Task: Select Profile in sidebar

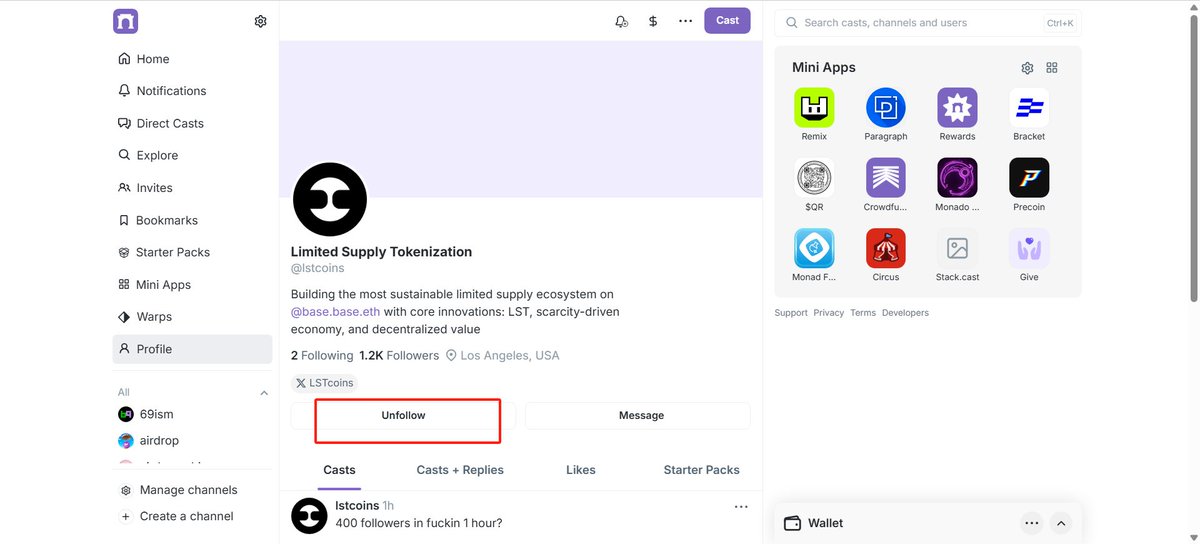Action: tap(192, 349)
